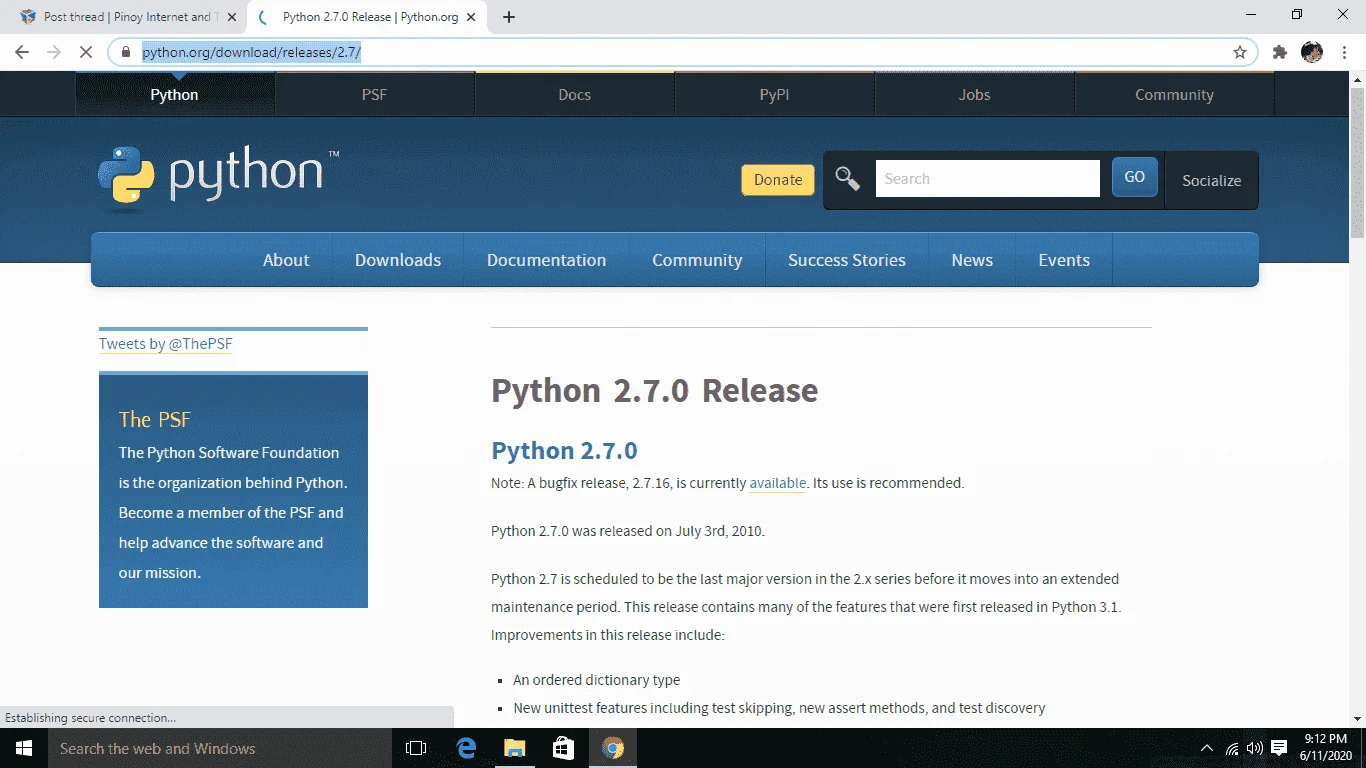Open the volume speaker tray icon
The image size is (1366, 768).
pos(1254,748)
